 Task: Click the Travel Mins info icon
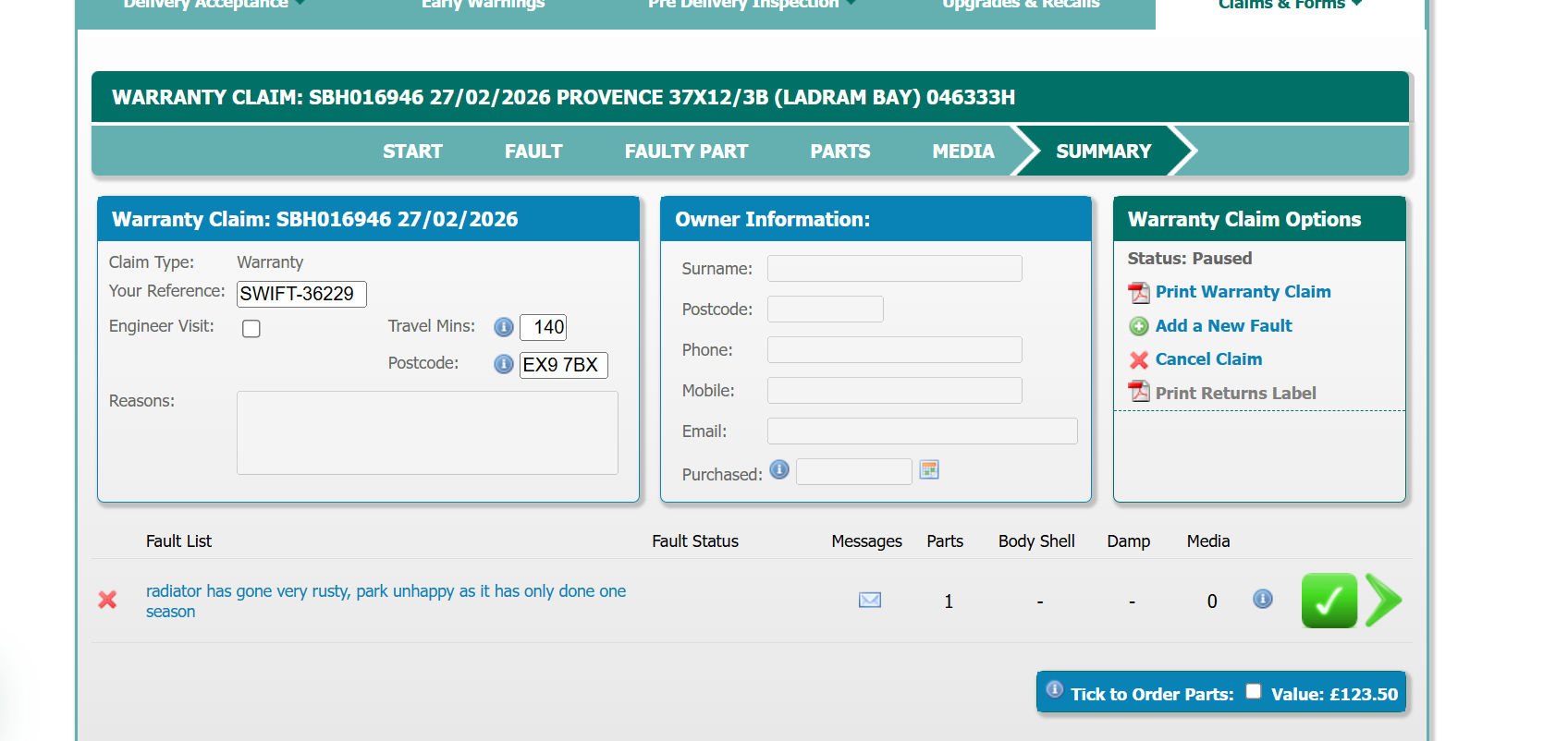pyautogui.click(x=503, y=327)
